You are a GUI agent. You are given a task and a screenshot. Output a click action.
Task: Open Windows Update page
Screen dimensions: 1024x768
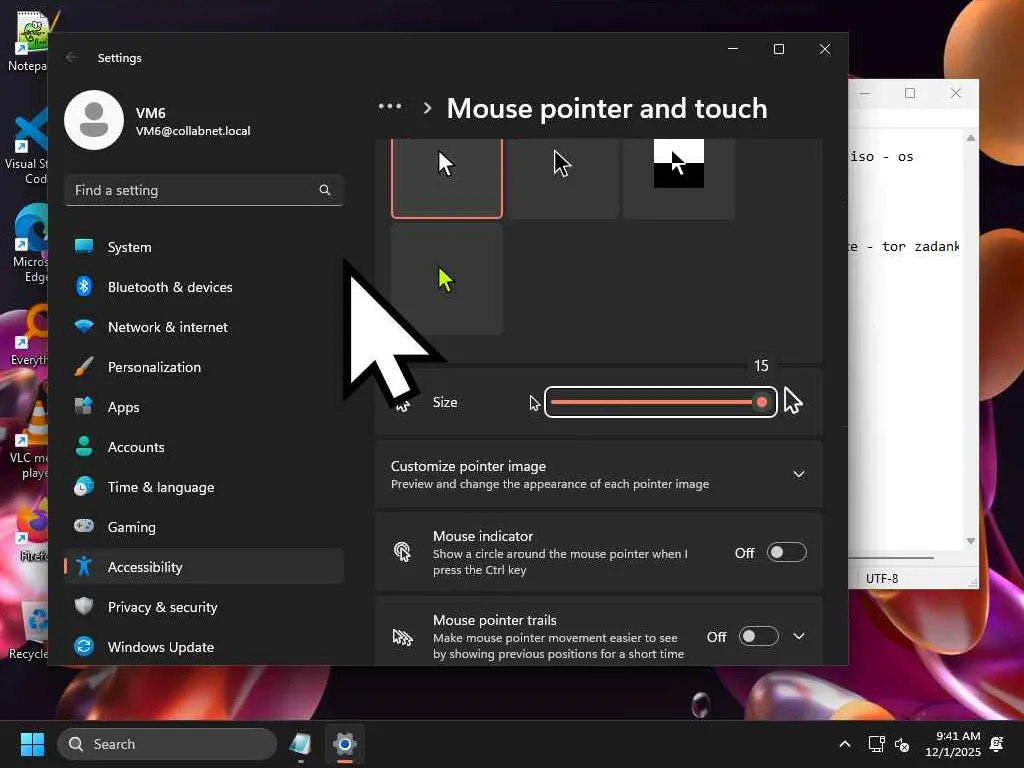(x=204, y=647)
